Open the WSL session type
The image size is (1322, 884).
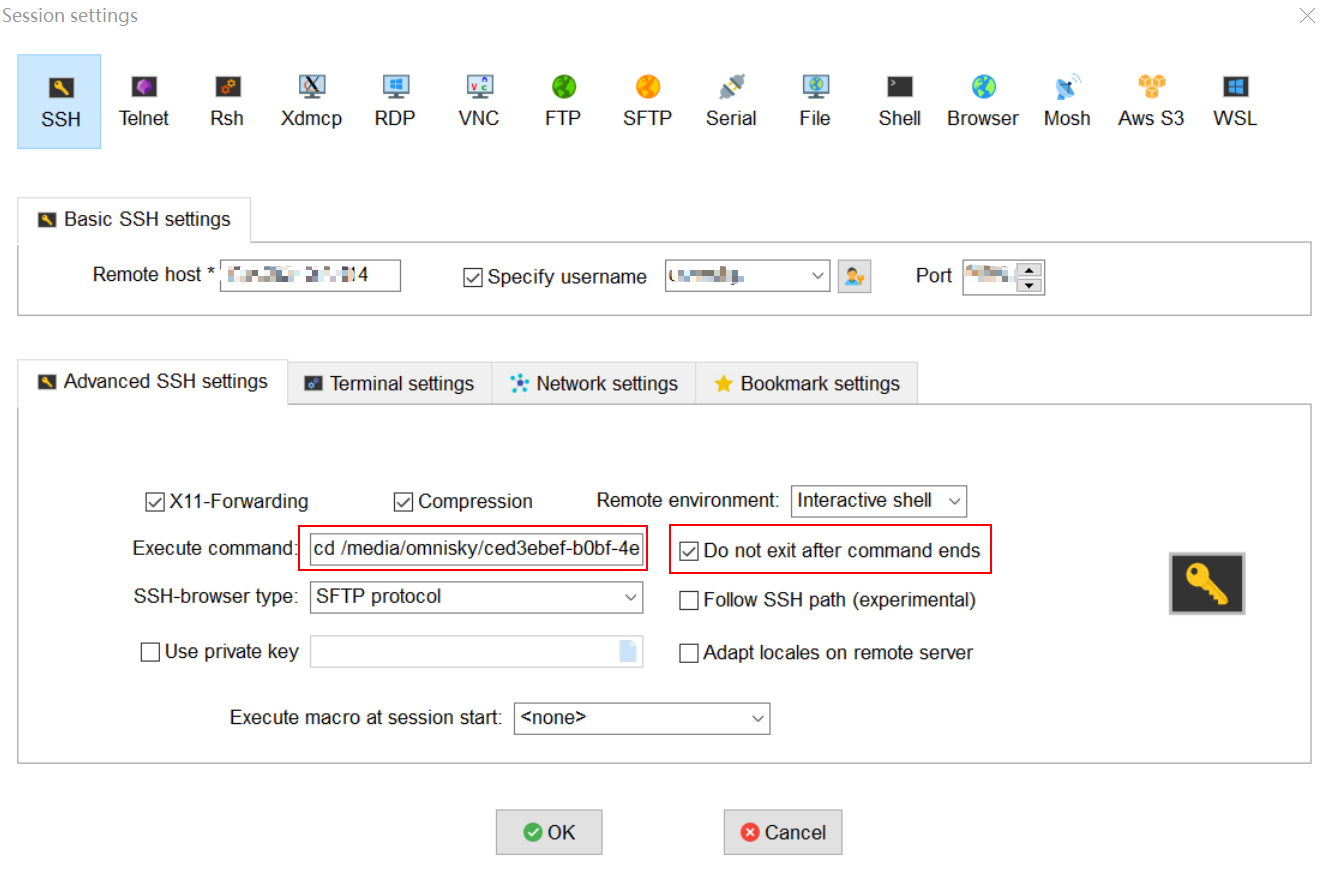coord(1234,100)
